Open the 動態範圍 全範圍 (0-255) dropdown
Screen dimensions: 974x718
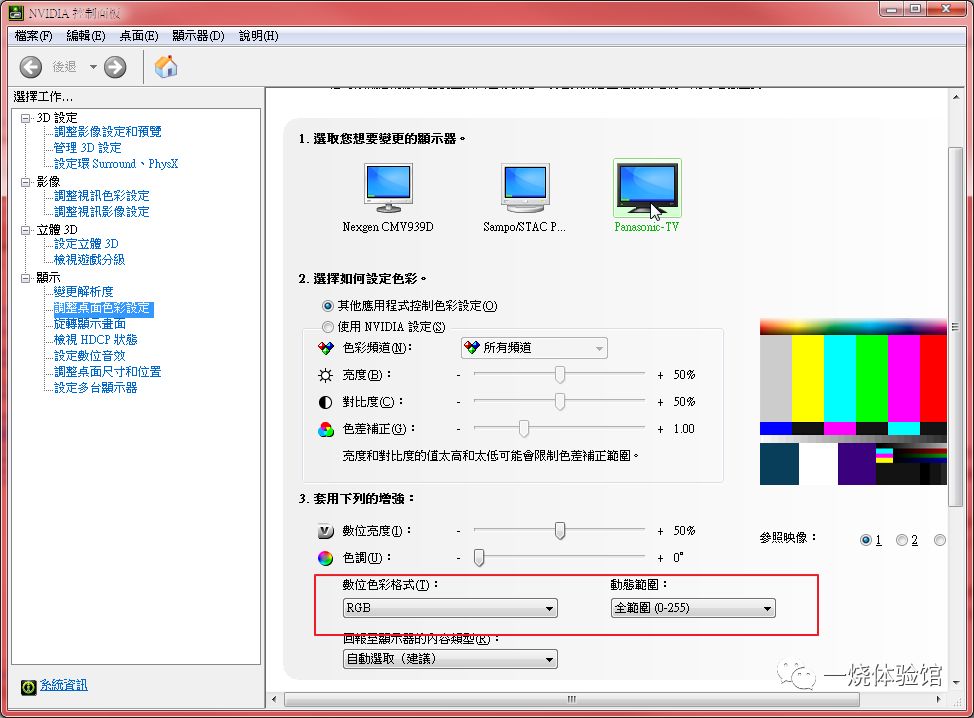point(693,608)
